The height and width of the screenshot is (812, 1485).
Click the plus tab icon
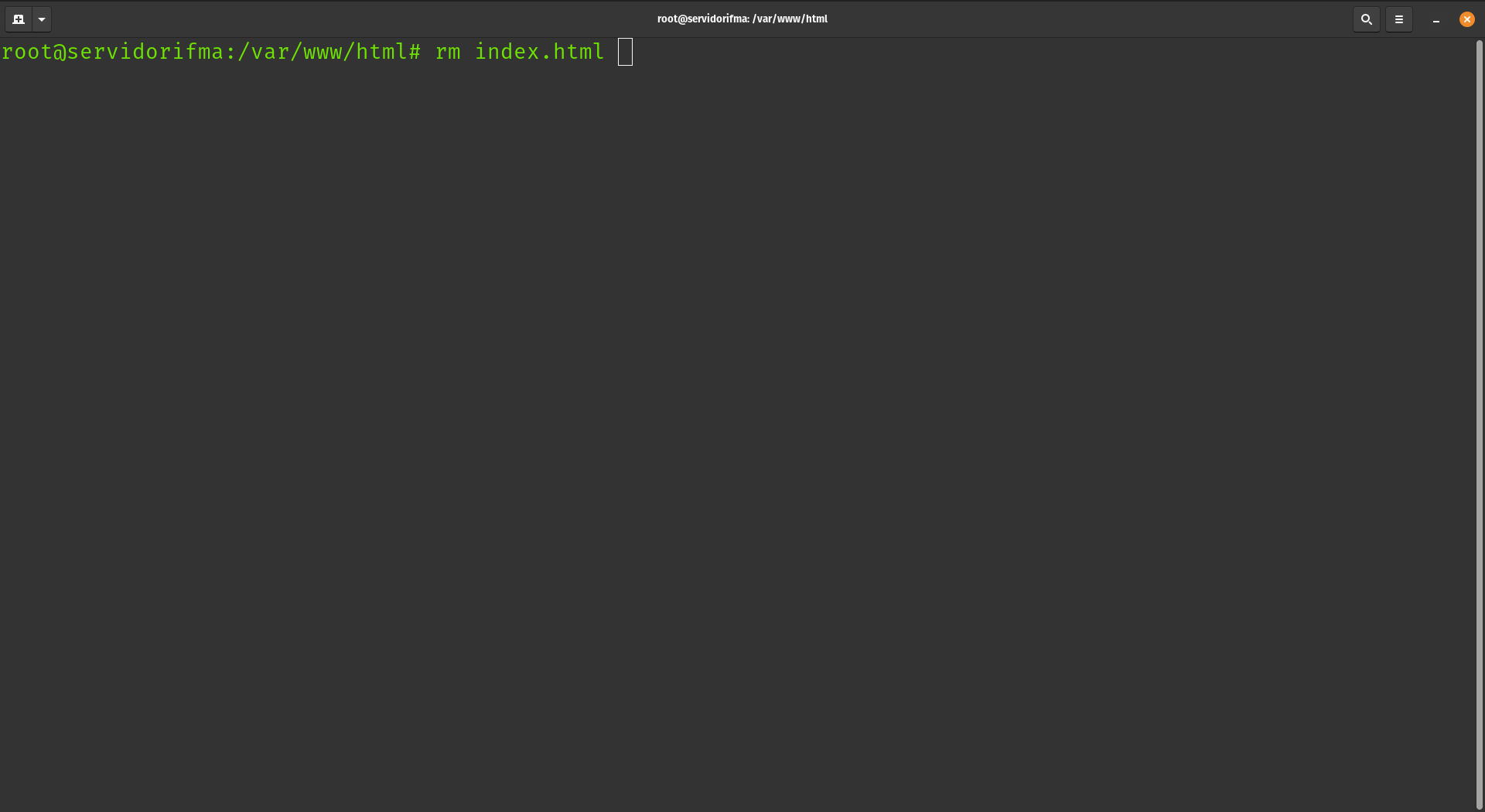click(17, 19)
